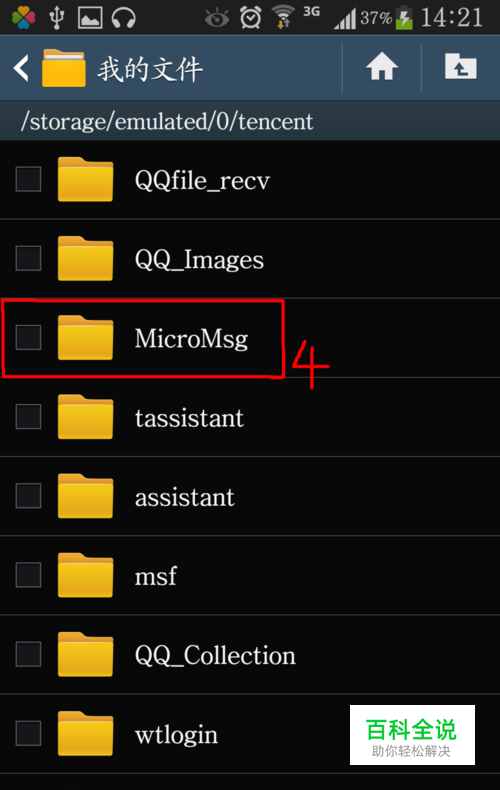Check the QQfile_recv folder checkbox
This screenshot has width=500, height=790.
28,179
